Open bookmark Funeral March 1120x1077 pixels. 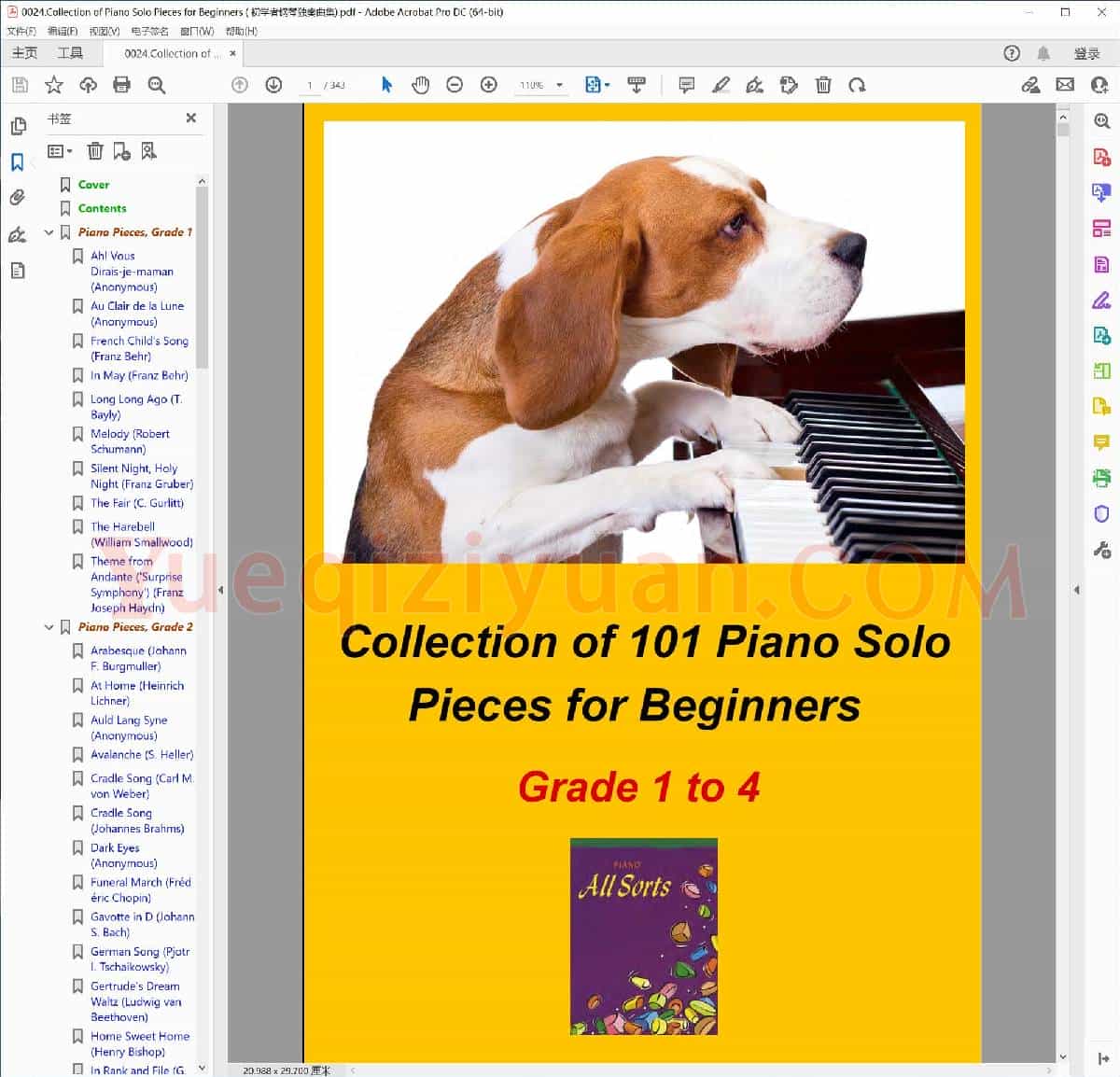(x=141, y=889)
